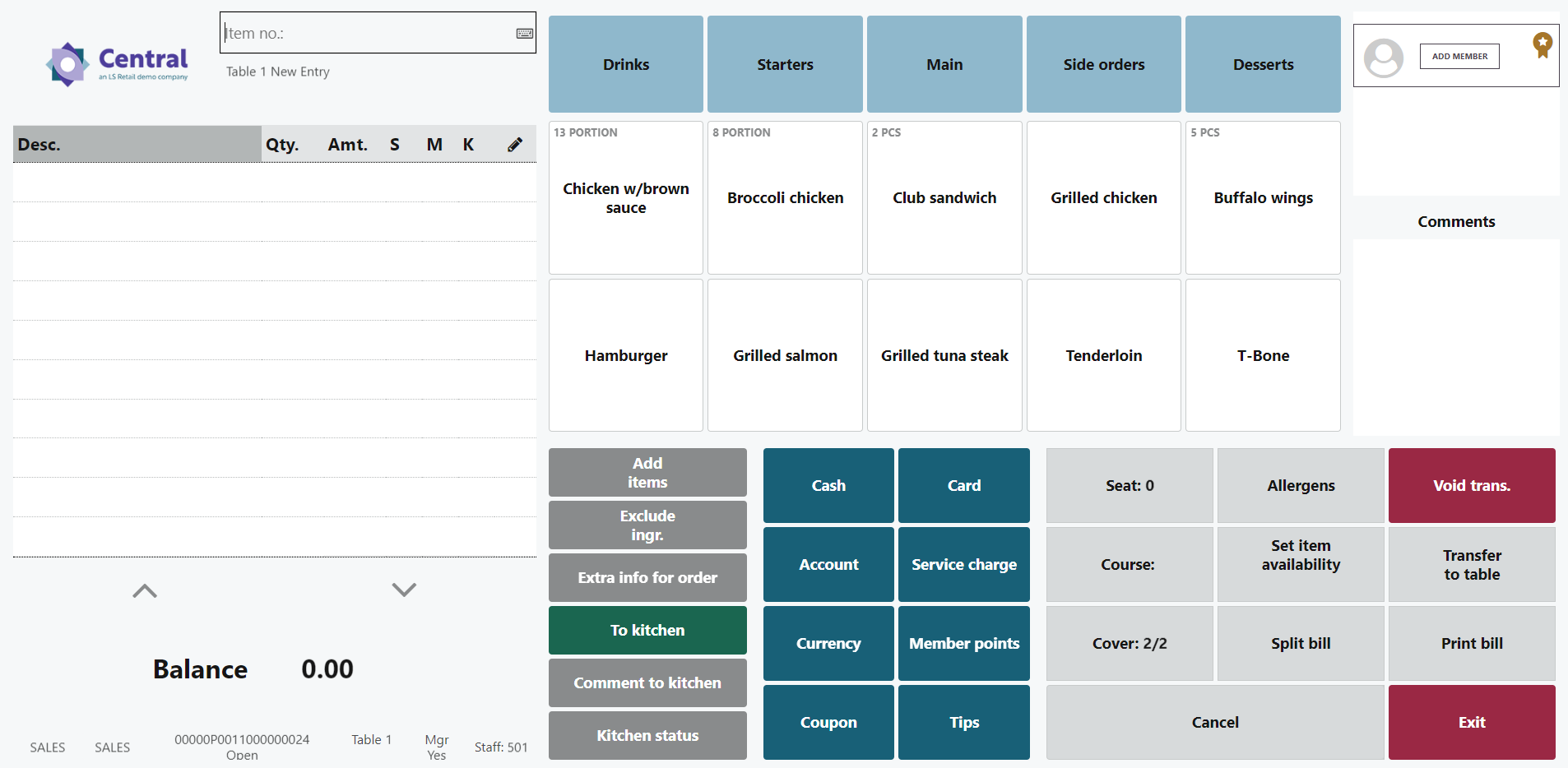Select the Starters category tab
Screen dimensions: 1568x768
click(x=785, y=64)
